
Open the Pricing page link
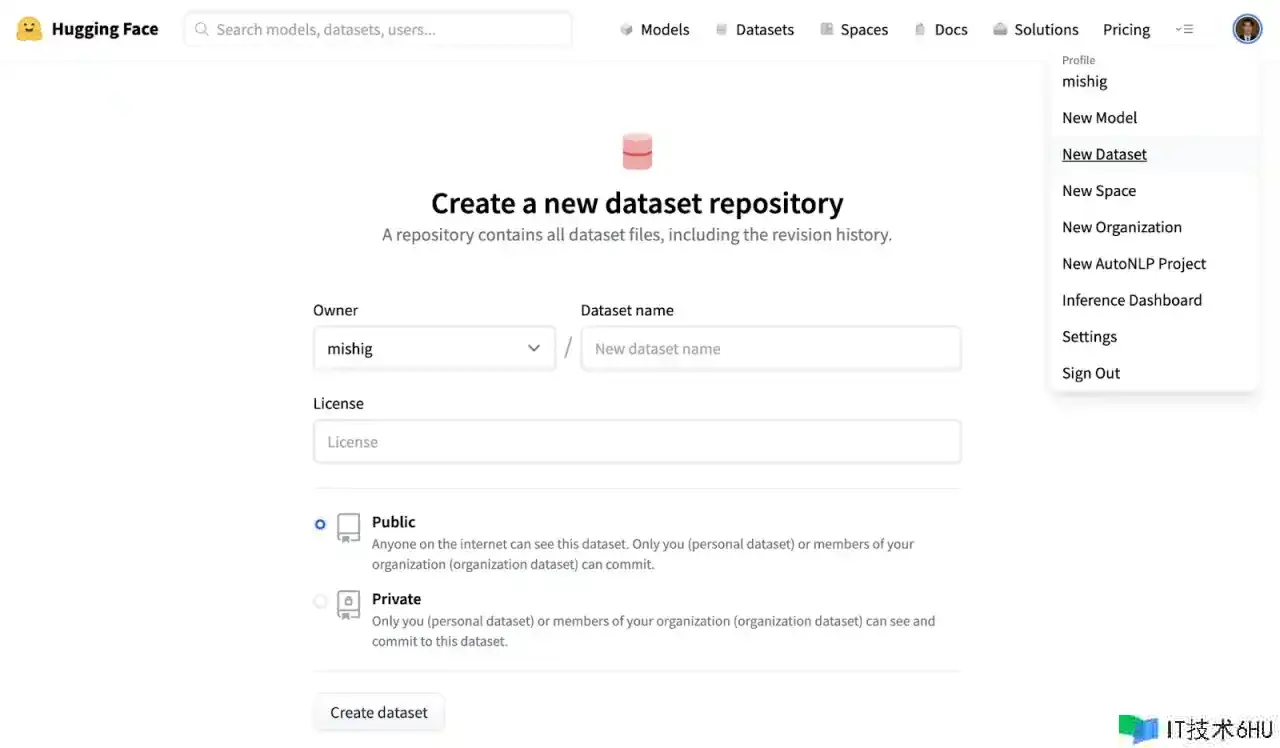click(x=1126, y=30)
